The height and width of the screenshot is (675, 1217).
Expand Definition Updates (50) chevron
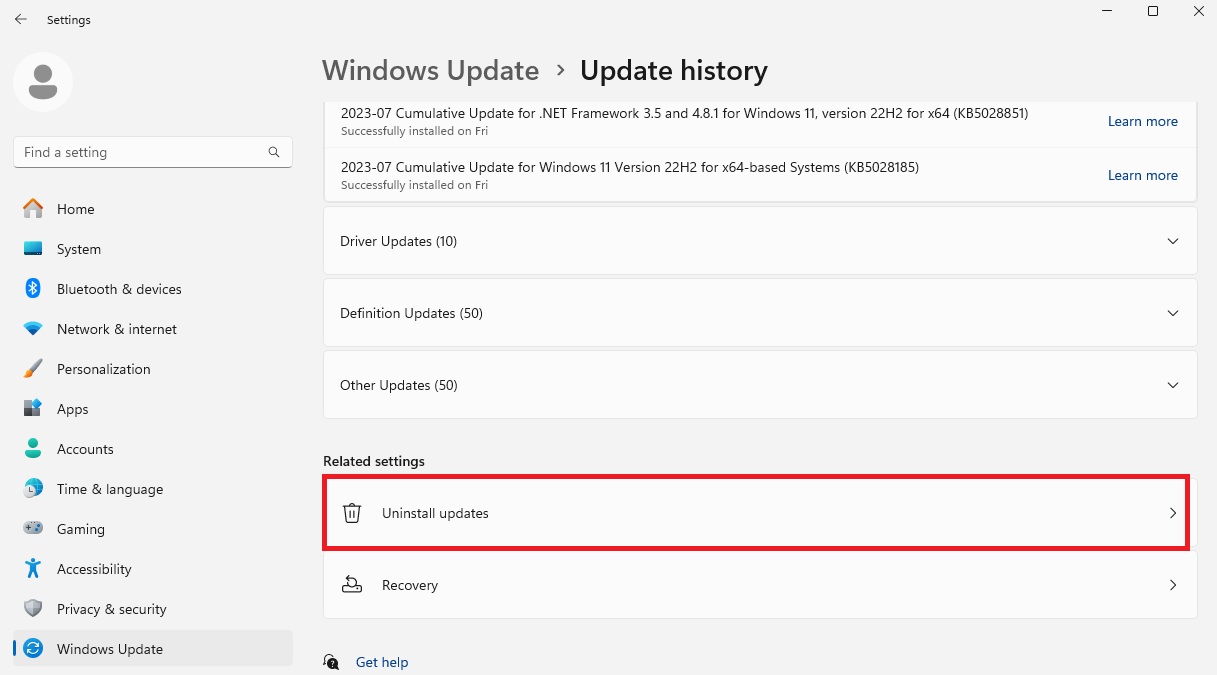click(x=1173, y=313)
